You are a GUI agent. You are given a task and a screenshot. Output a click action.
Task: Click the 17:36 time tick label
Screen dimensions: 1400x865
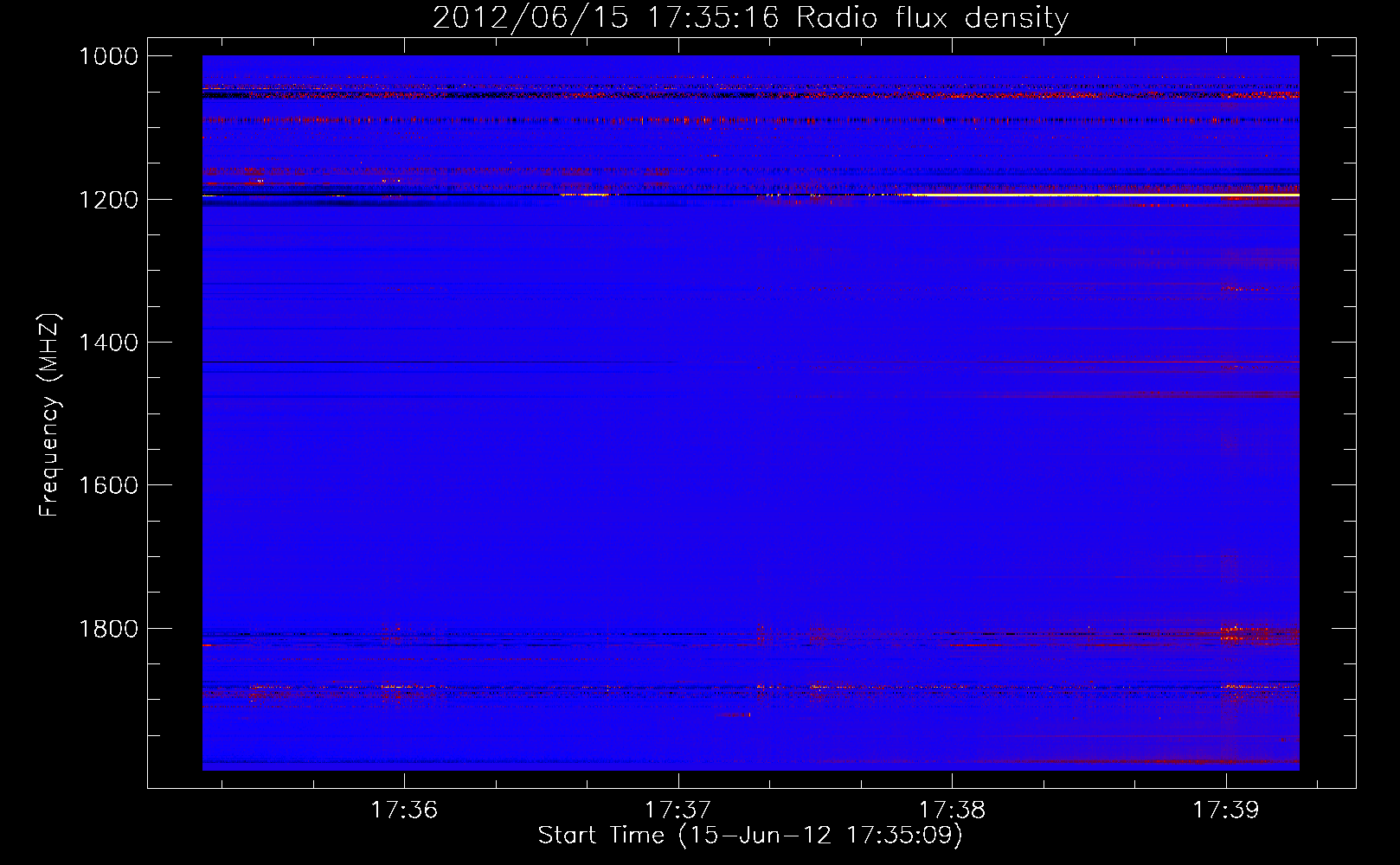(404, 810)
